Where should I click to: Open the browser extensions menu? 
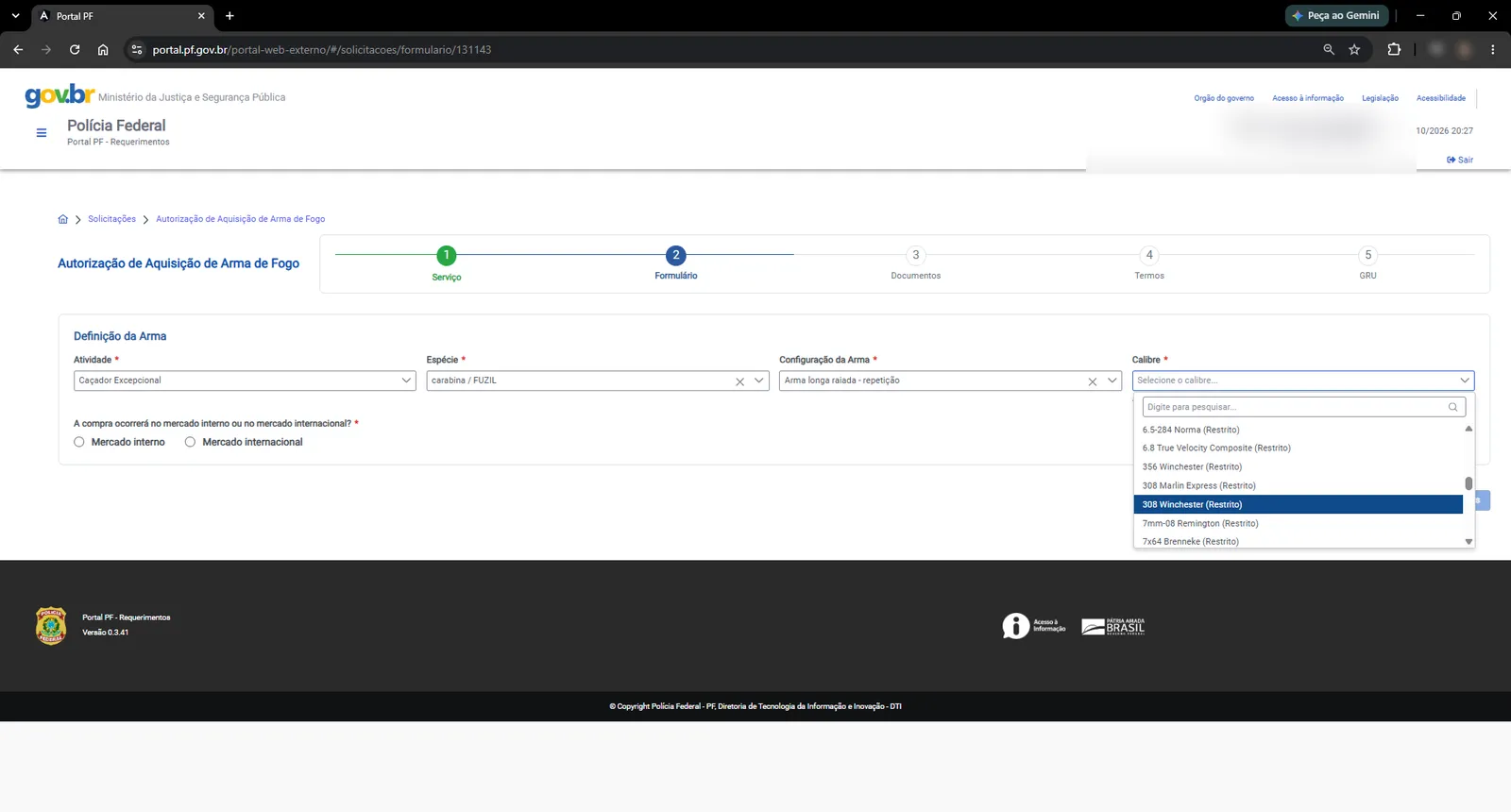coord(1394,49)
